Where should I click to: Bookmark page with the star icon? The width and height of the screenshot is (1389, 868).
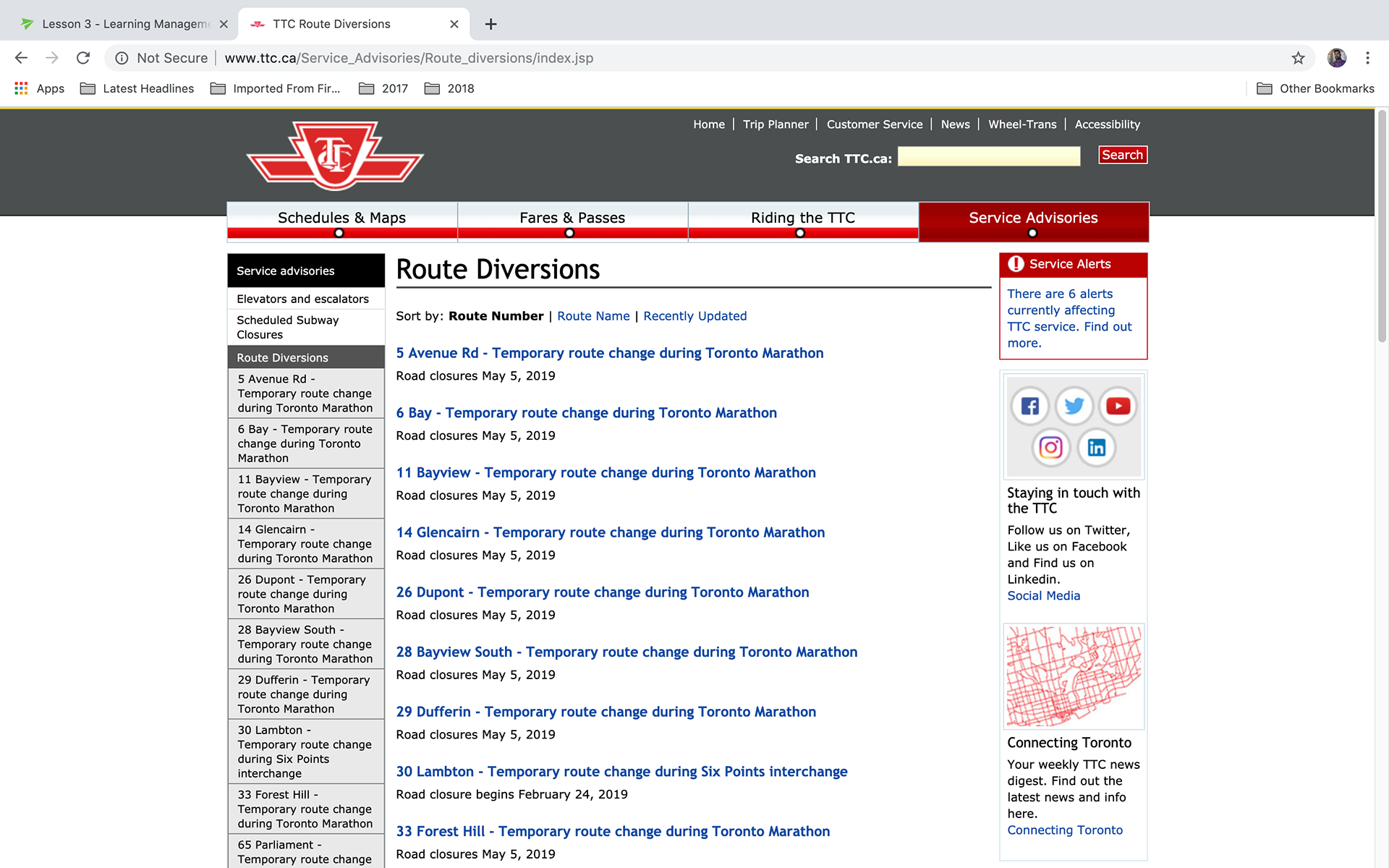[x=1298, y=58]
